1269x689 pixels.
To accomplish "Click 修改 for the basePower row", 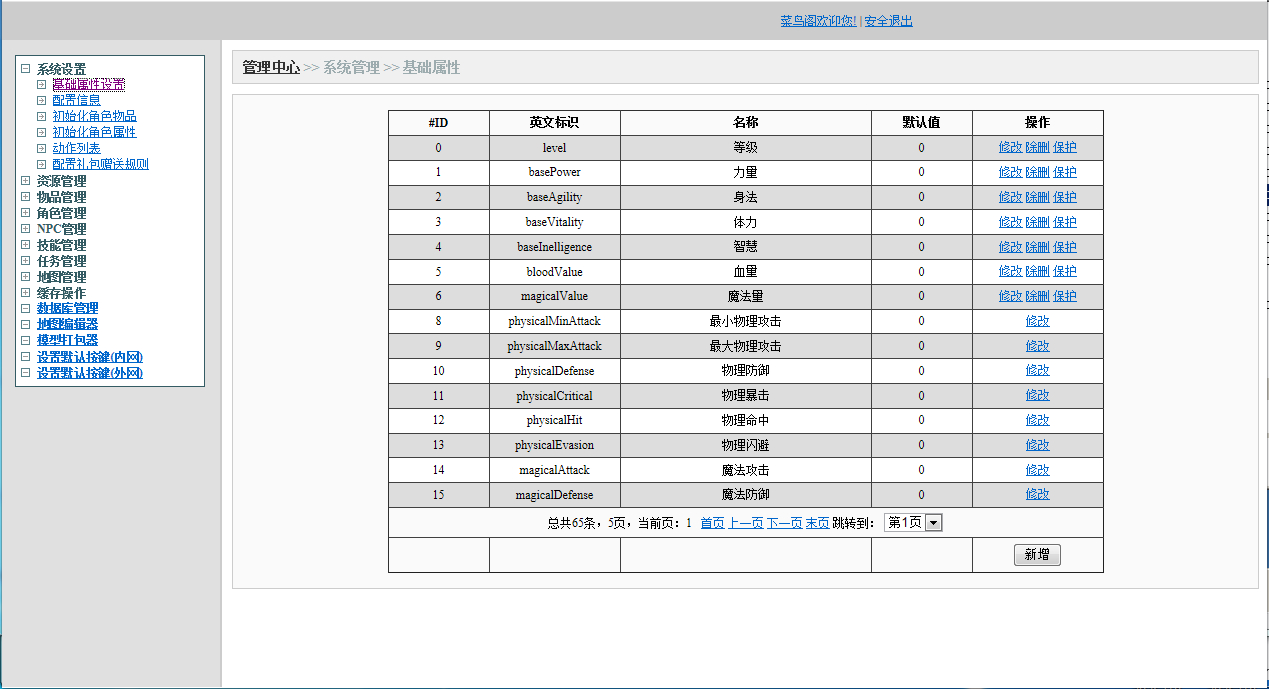I will [1010, 172].
